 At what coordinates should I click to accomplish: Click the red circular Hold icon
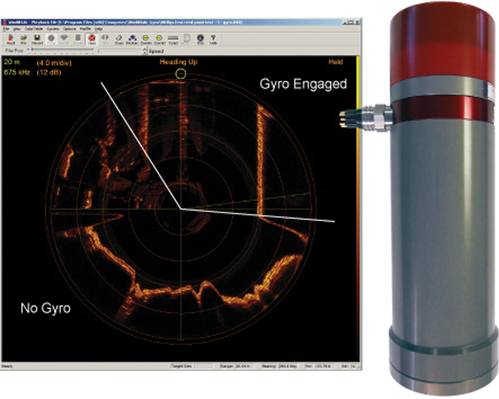point(92,39)
